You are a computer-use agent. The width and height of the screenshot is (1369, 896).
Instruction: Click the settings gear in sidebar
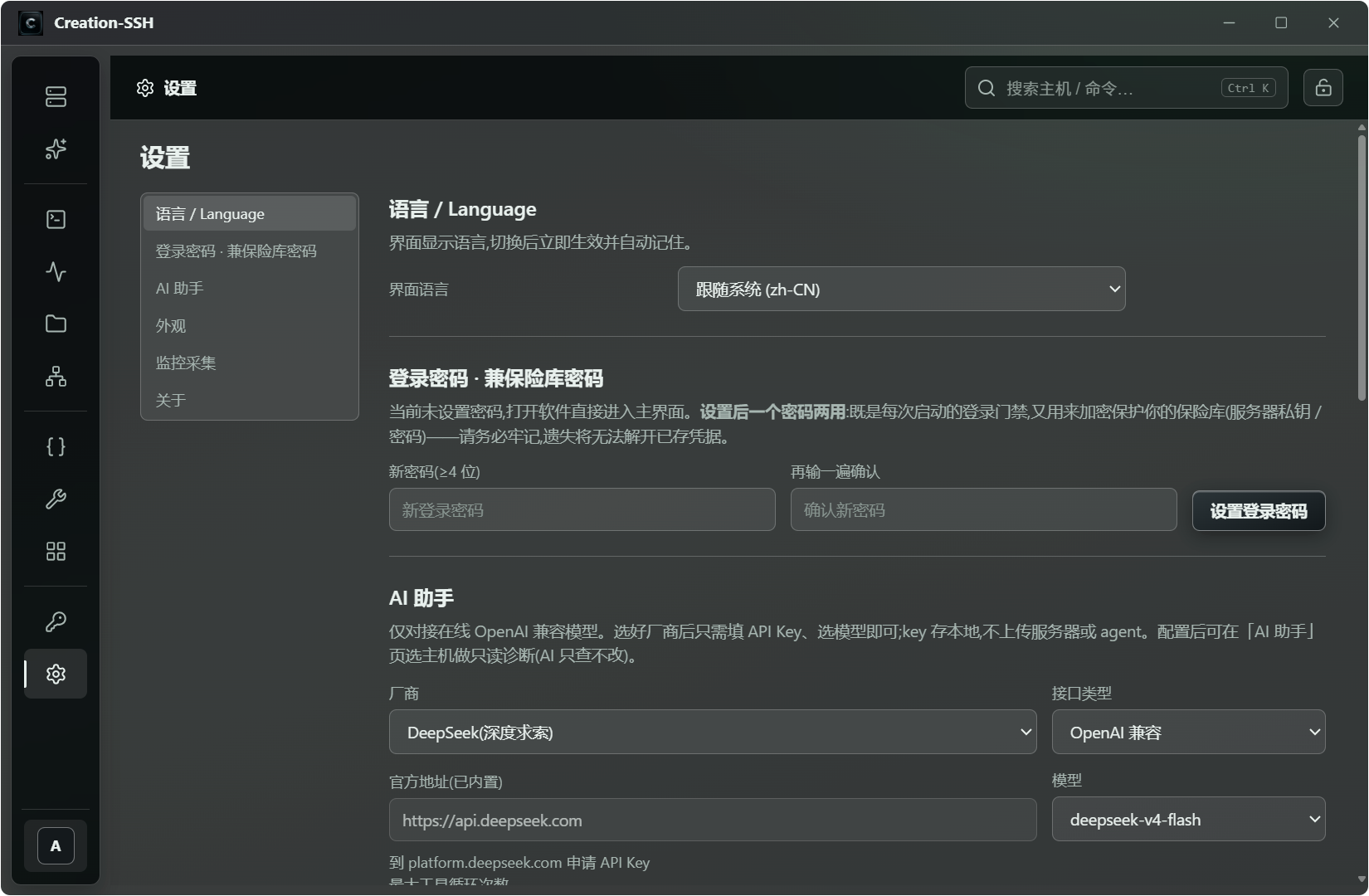[x=56, y=674]
